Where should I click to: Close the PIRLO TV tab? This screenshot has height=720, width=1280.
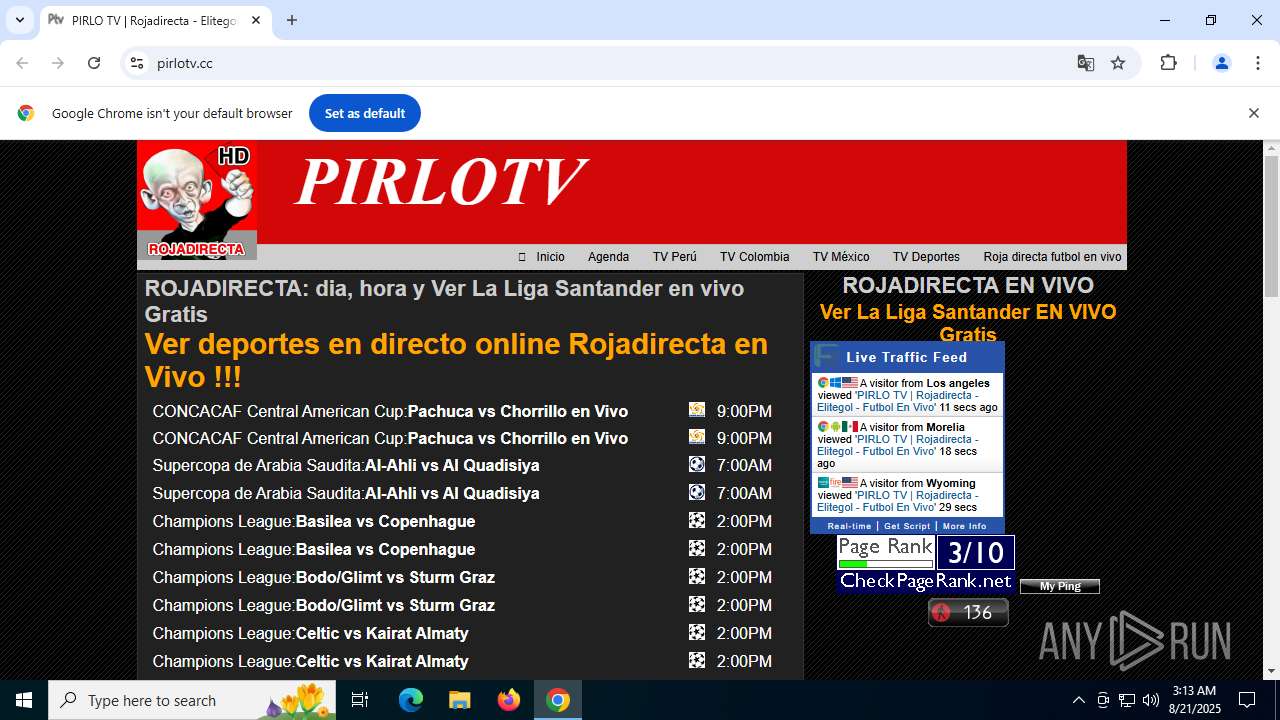(256, 20)
